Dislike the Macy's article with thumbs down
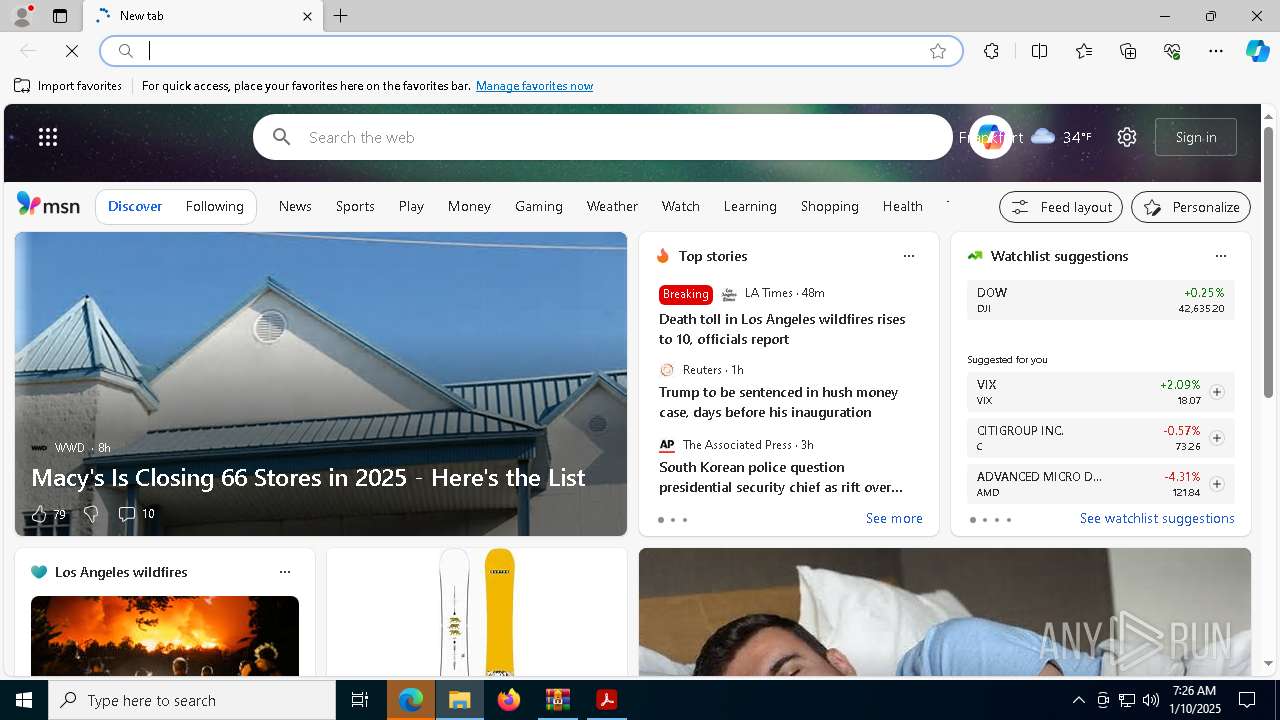1280x720 pixels. click(x=91, y=514)
